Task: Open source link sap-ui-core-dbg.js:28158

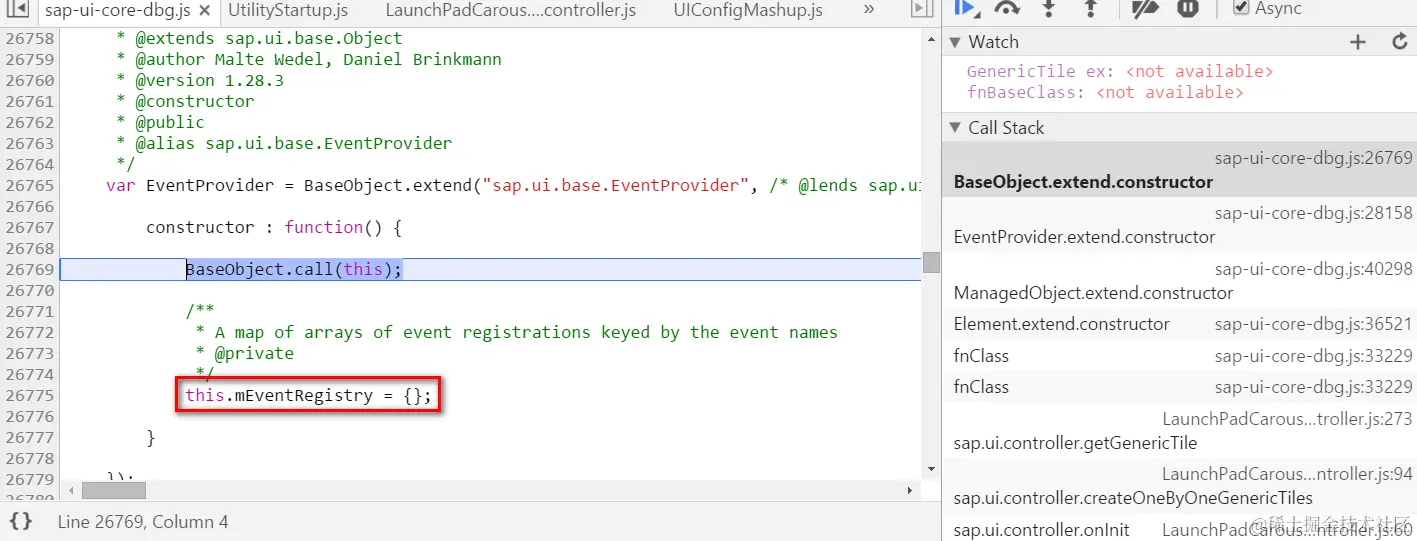Action: (x=1313, y=213)
